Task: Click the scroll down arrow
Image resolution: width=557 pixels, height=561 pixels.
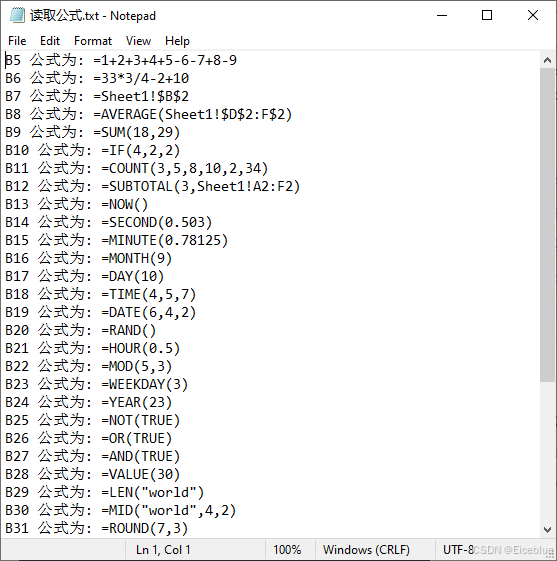Action: (x=547, y=530)
